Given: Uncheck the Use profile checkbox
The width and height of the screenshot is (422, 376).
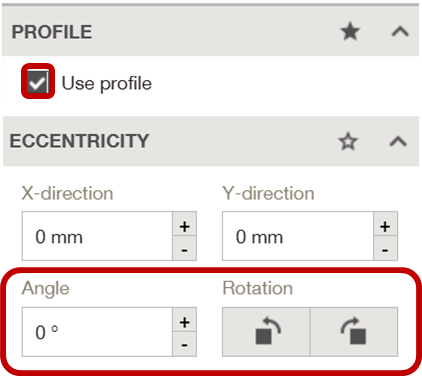Looking at the screenshot, I should [38, 81].
